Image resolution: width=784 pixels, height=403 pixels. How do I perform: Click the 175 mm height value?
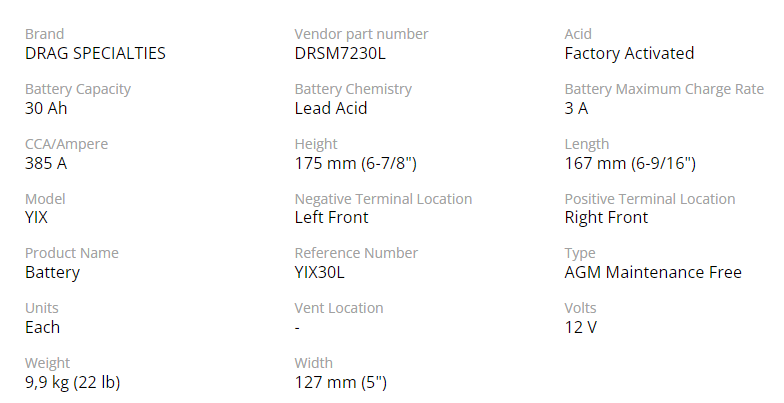(x=356, y=164)
